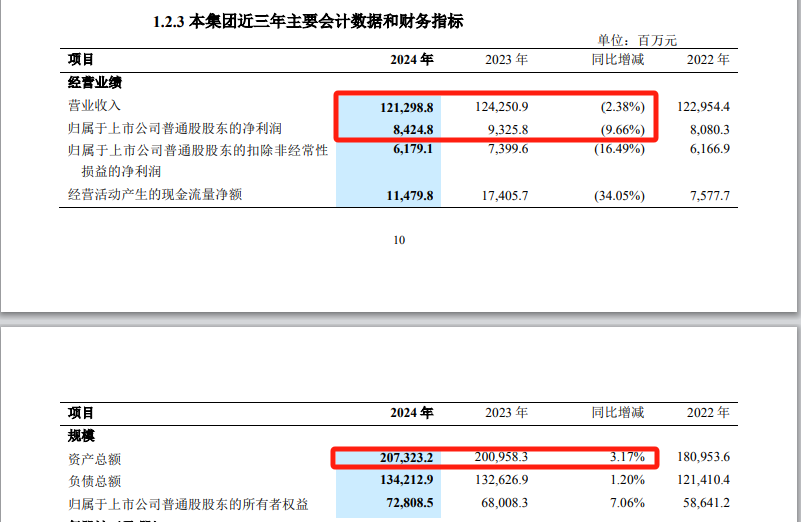Click the (9.66%) net profit change
This screenshot has height=522, width=801.
coord(623,130)
